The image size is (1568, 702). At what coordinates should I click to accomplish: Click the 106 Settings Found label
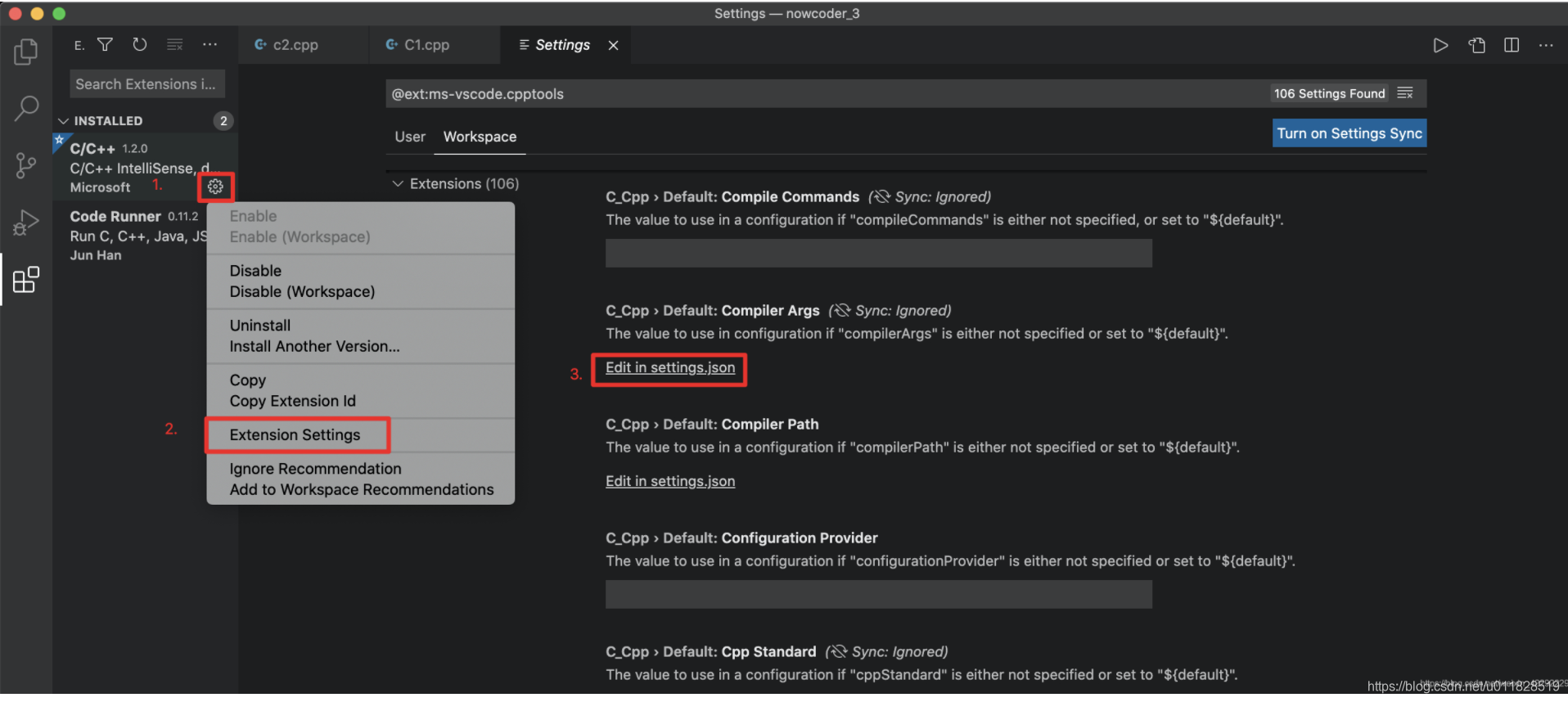coord(1329,93)
